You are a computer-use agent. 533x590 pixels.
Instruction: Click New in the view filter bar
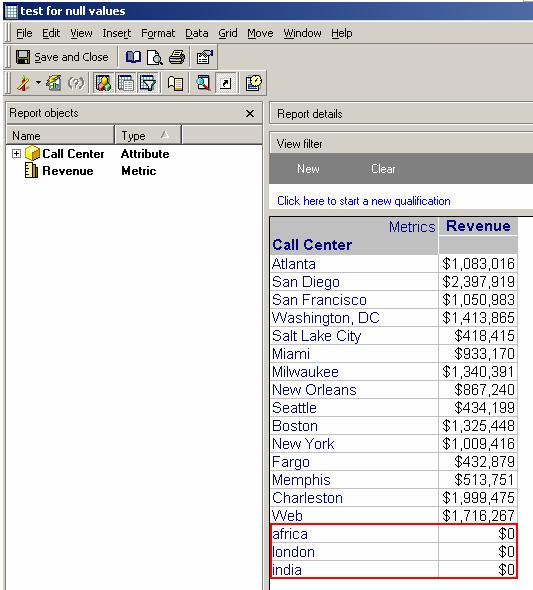(308, 169)
